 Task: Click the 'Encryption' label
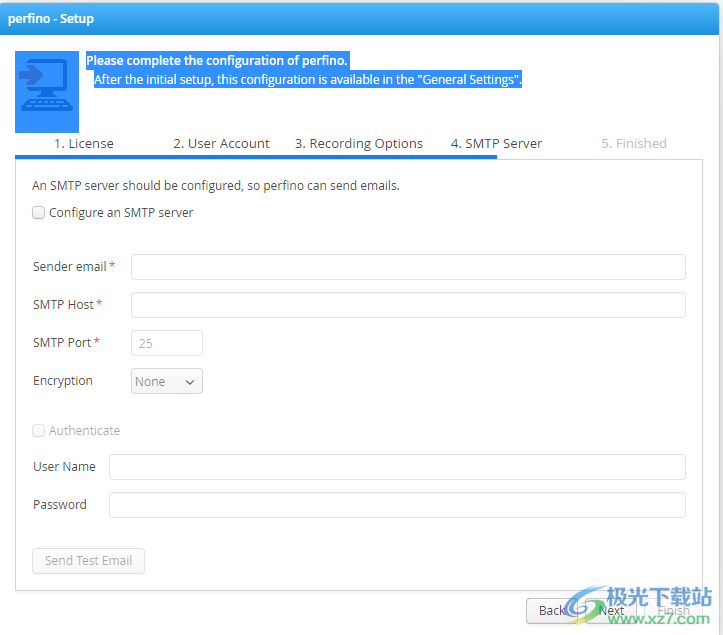pyautogui.click(x=63, y=381)
